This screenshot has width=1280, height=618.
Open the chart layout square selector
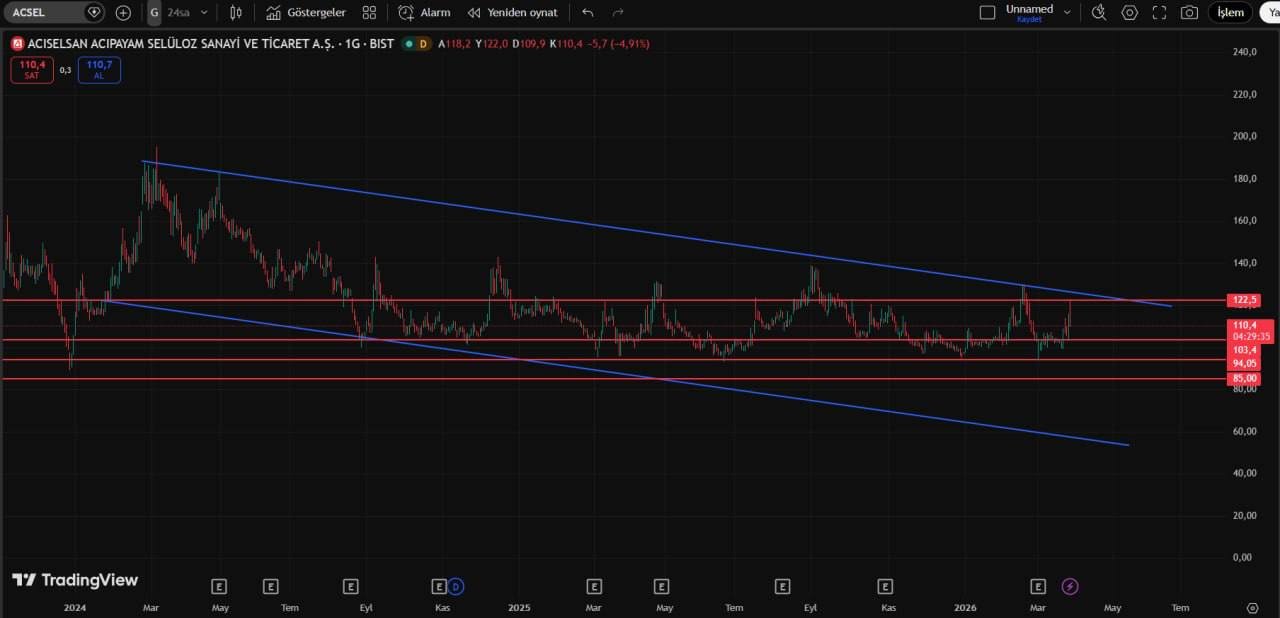[x=987, y=13]
